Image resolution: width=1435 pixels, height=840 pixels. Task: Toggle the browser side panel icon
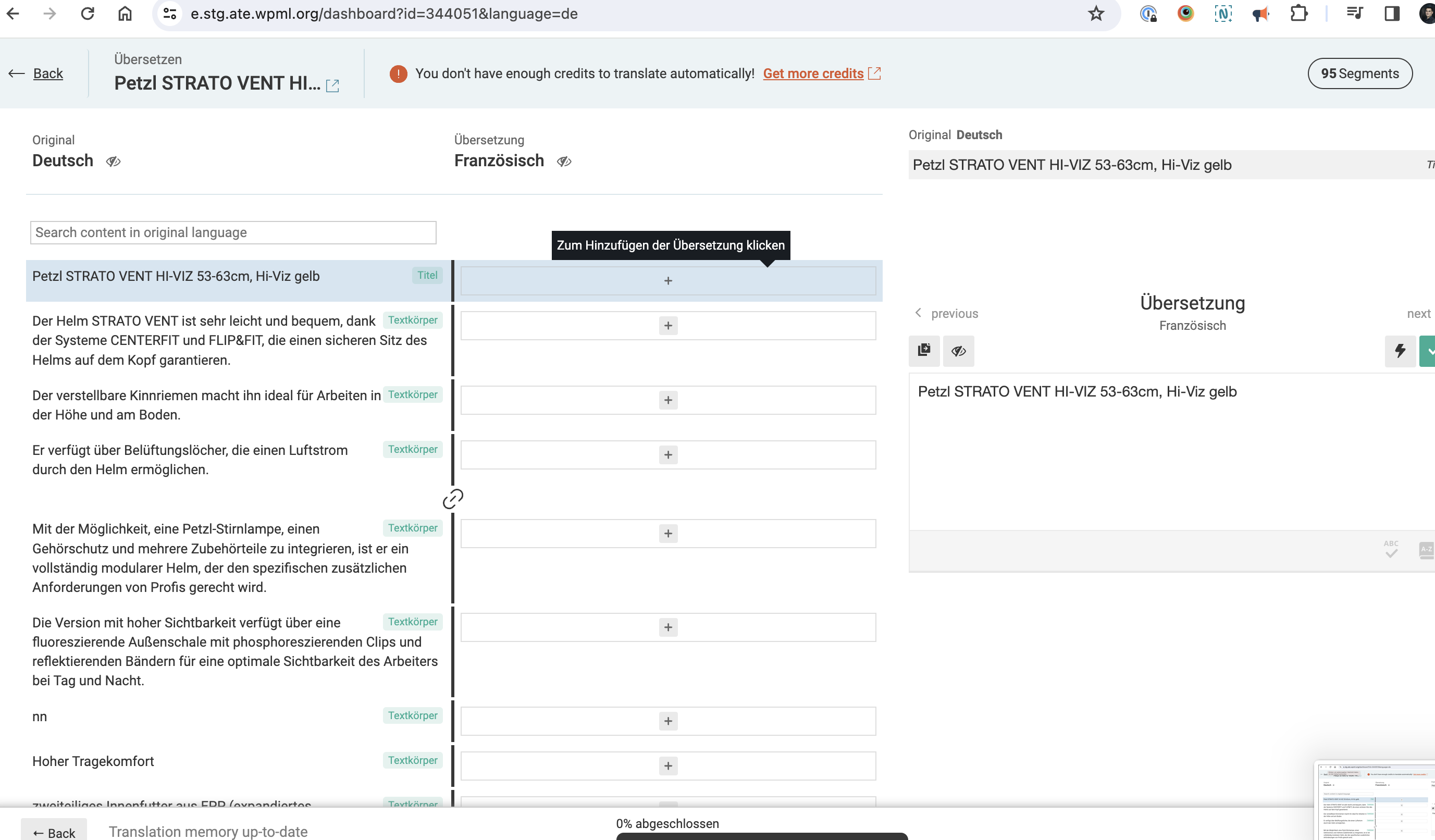[1392, 14]
